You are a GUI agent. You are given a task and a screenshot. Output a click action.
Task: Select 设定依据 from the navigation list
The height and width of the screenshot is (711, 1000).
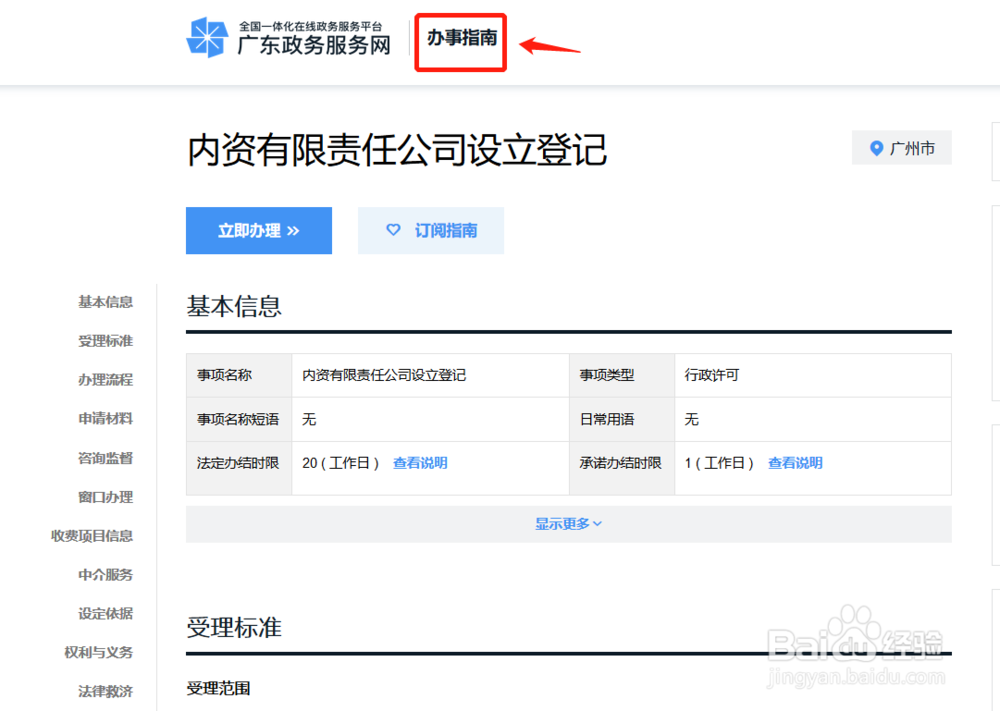(x=104, y=614)
